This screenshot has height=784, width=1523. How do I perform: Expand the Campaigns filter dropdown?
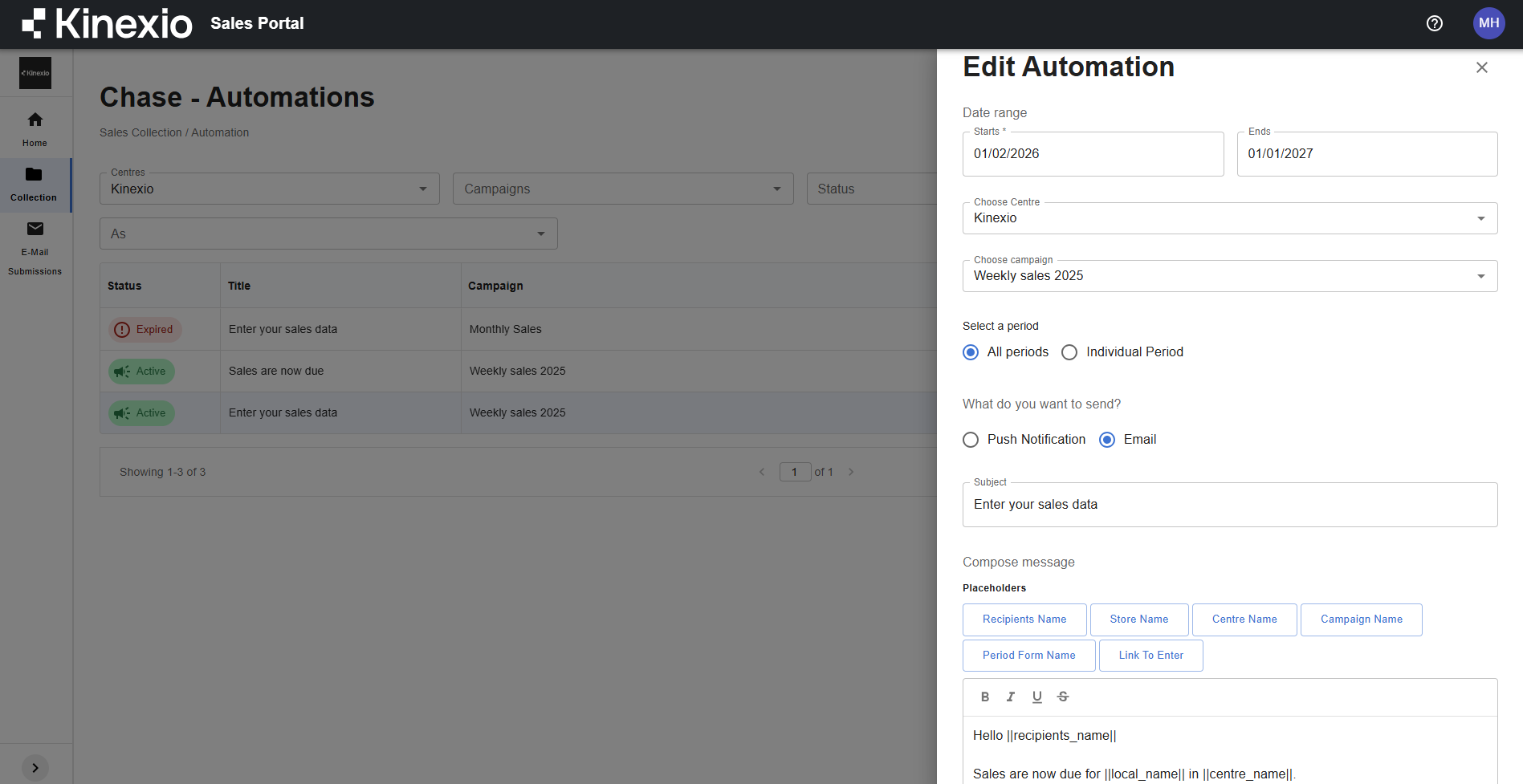622,189
